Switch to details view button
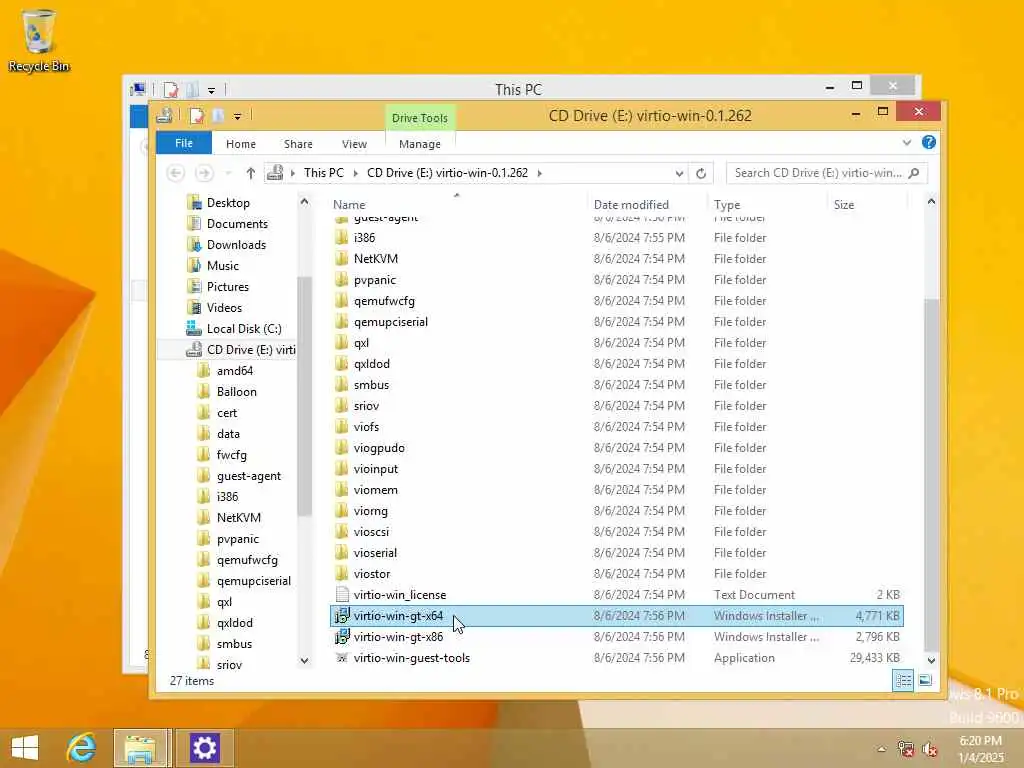Screen dimensions: 1024x768 [903, 681]
